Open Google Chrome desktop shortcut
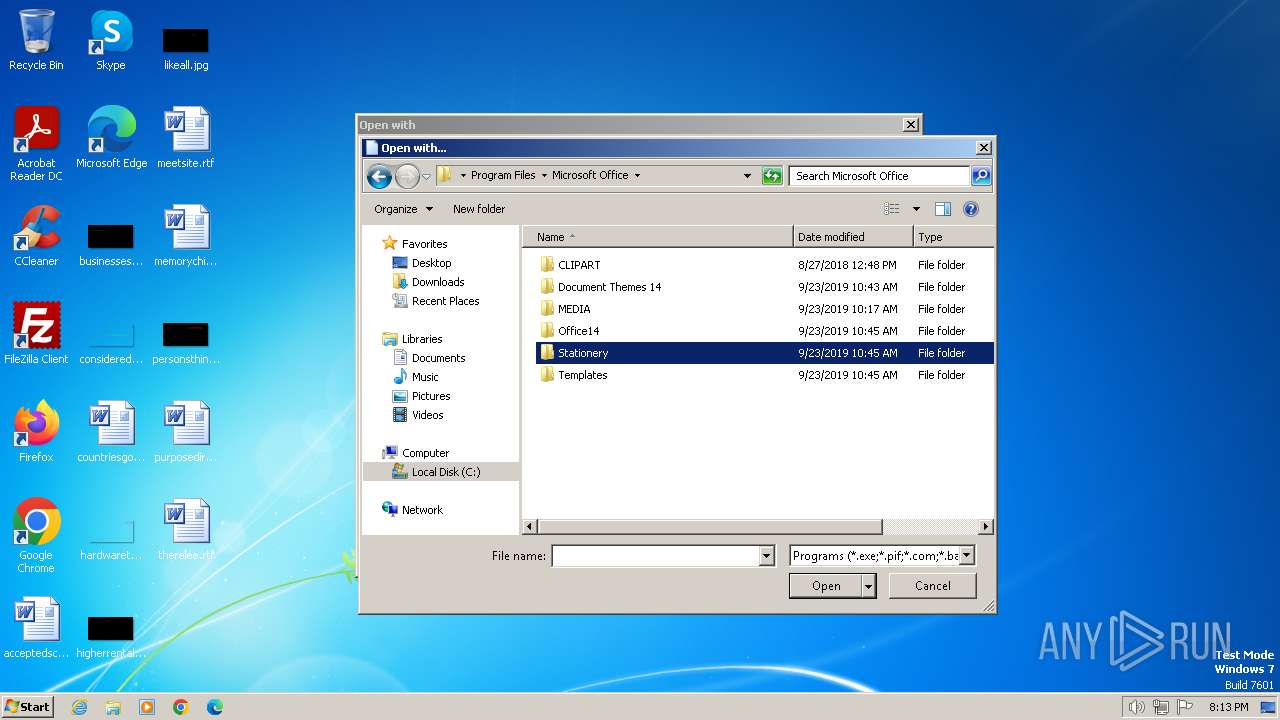 click(x=36, y=536)
